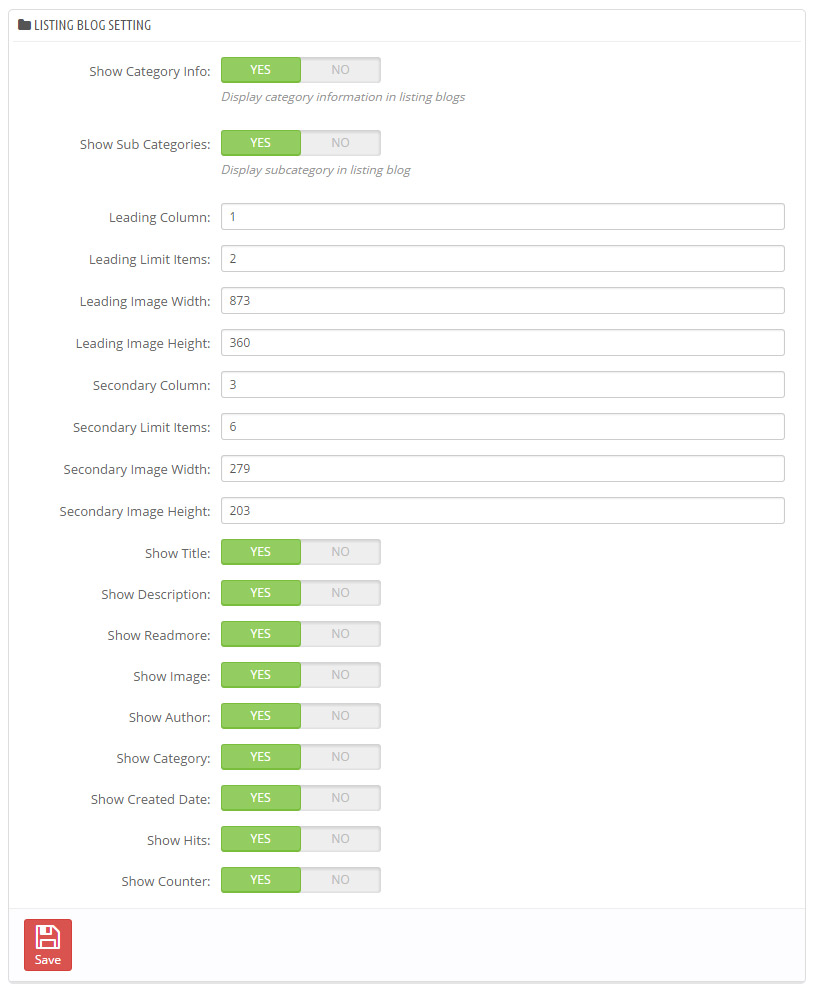The width and height of the screenshot is (813, 991).
Task: Set Show Sub Categories to NO
Action: click(341, 143)
